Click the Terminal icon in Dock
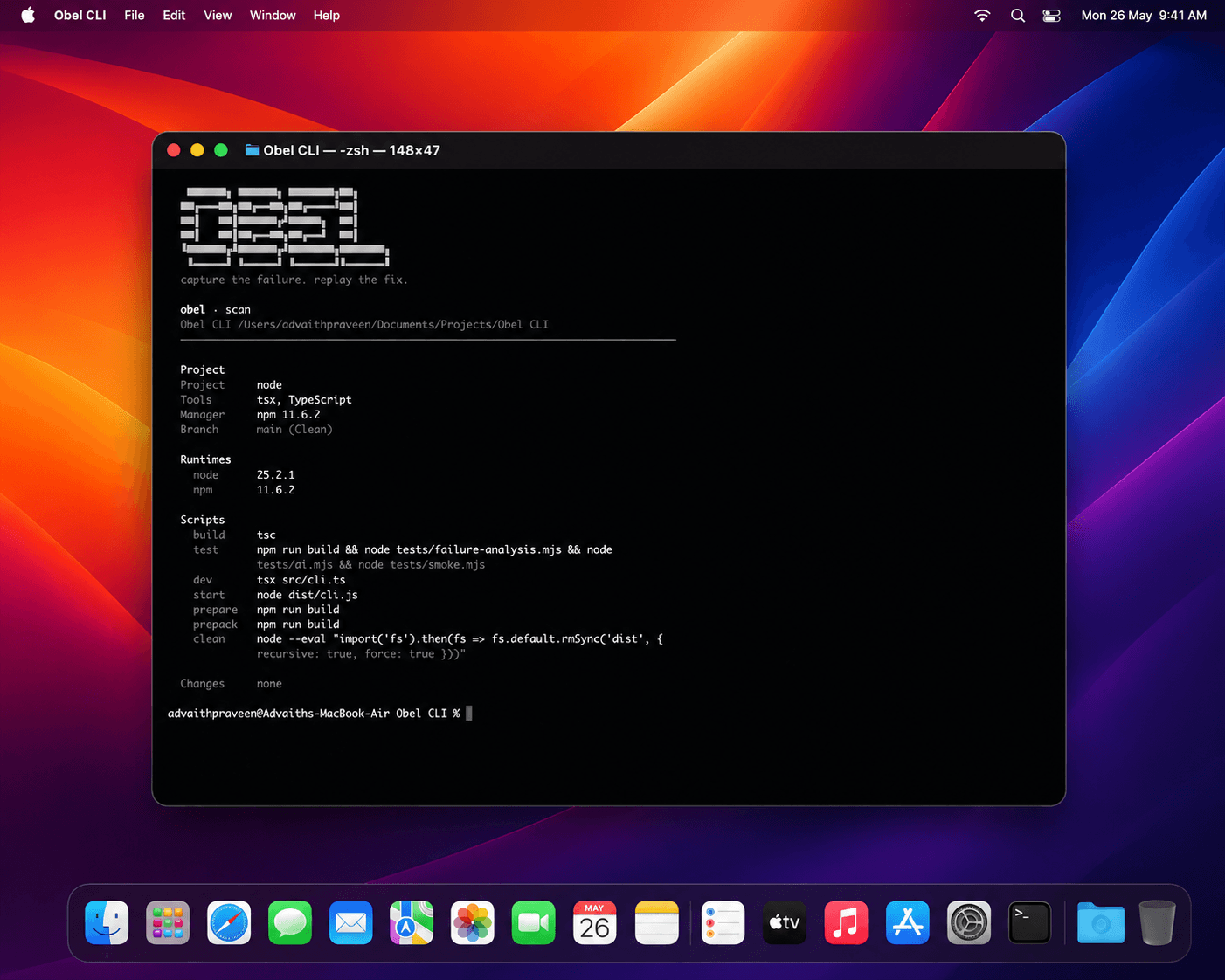This screenshot has height=980, width=1225. coord(1030,923)
